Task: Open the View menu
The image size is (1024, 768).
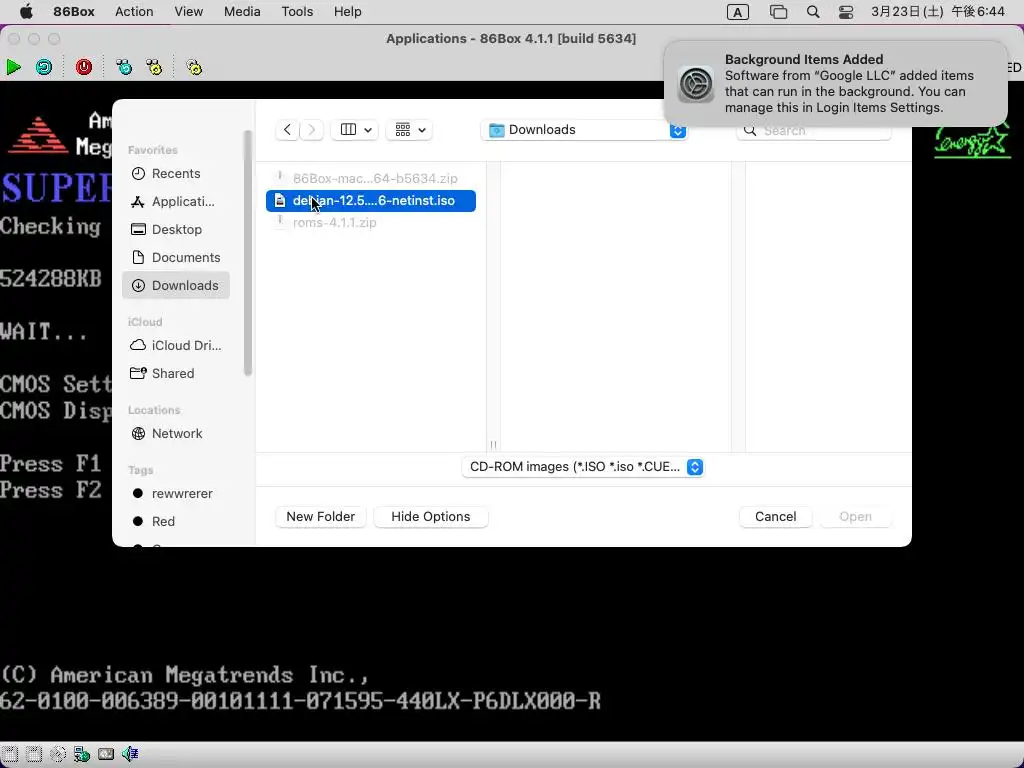Action: click(188, 11)
